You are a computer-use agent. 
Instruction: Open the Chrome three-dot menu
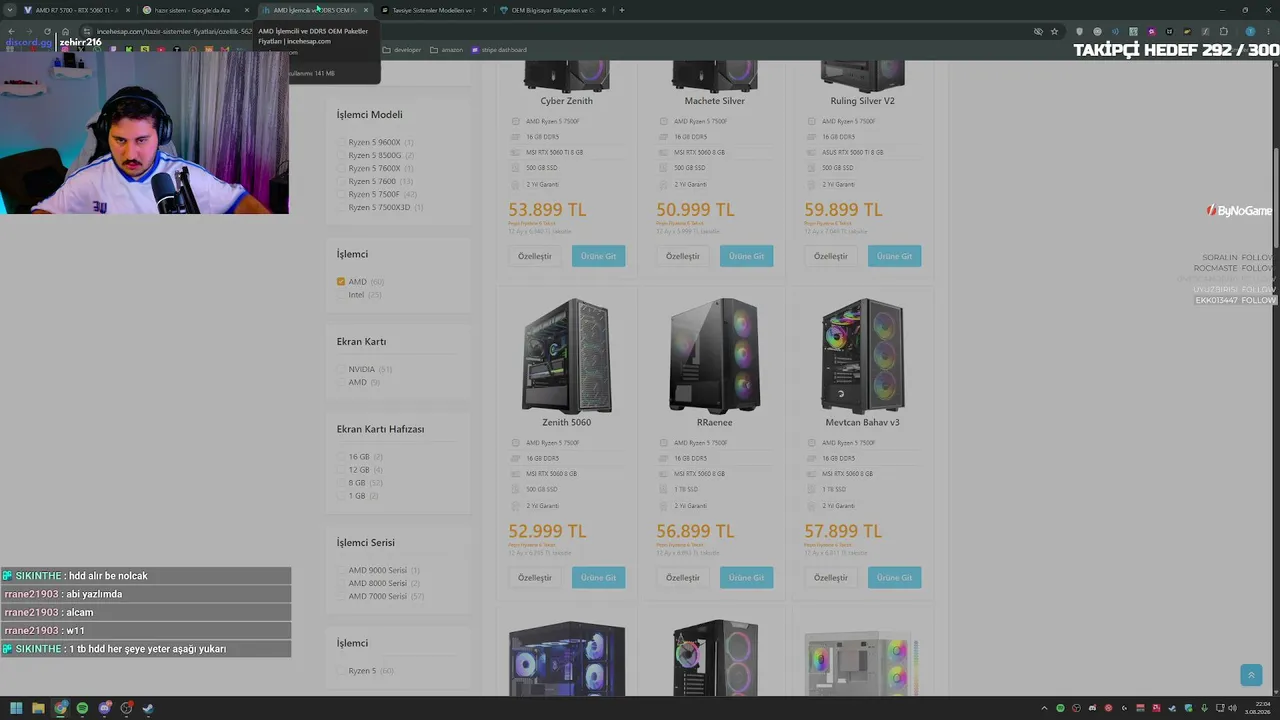1266,31
